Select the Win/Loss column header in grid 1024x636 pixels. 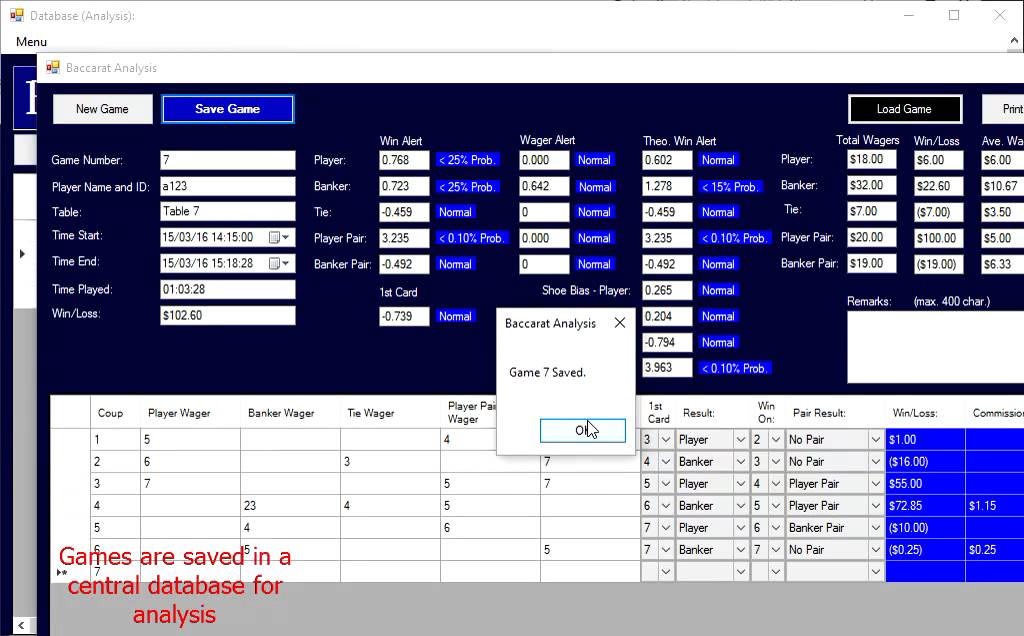pos(925,413)
